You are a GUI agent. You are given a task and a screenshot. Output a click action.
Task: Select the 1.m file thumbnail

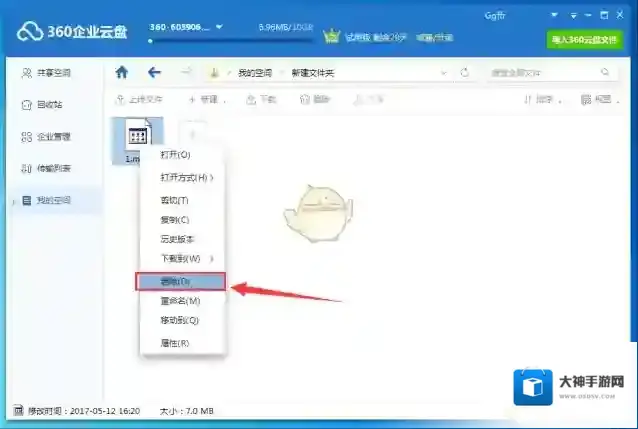(x=138, y=141)
